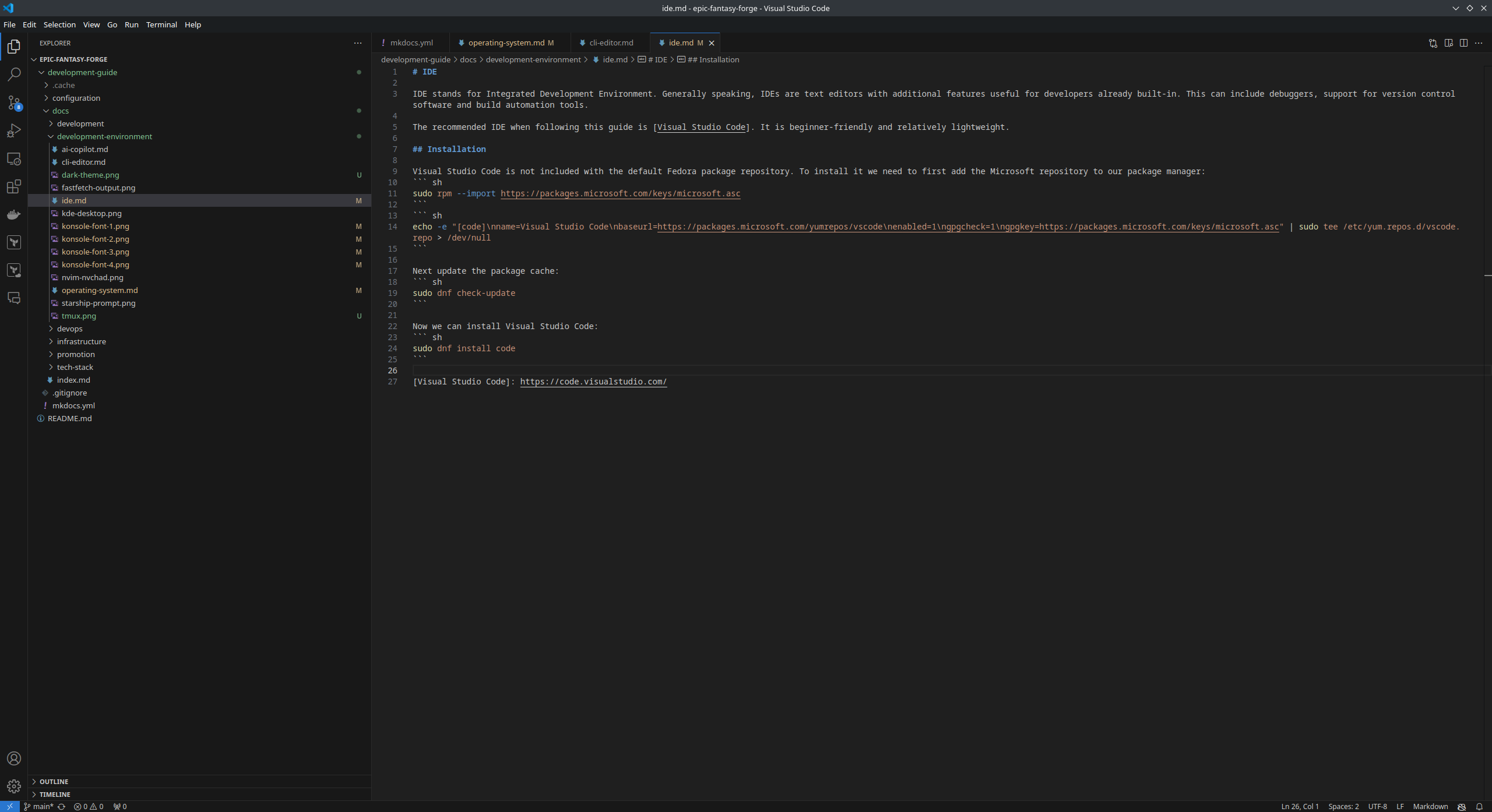The height and width of the screenshot is (812, 1492).
Task: Open the Source Control view
Action: 14,103
